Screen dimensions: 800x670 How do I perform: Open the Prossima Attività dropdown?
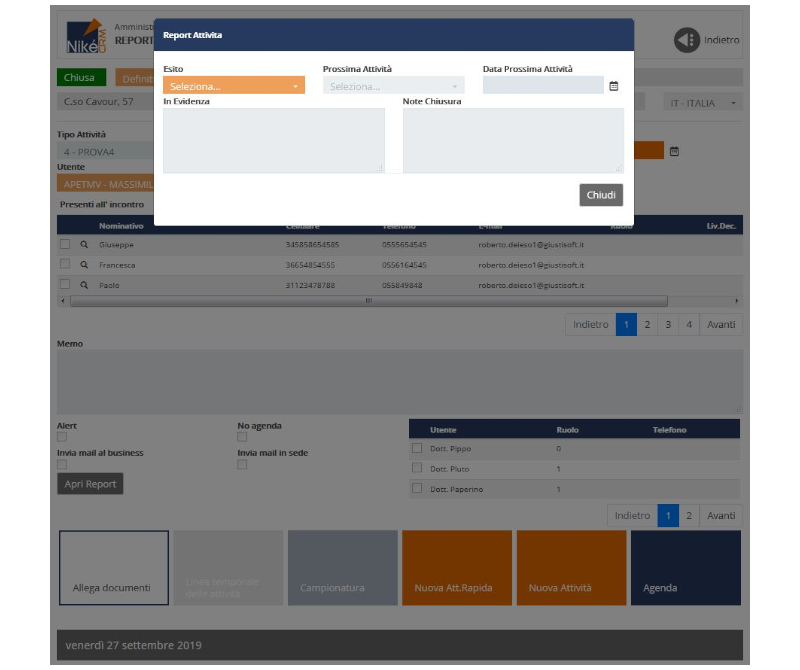(x=393, y=85)
